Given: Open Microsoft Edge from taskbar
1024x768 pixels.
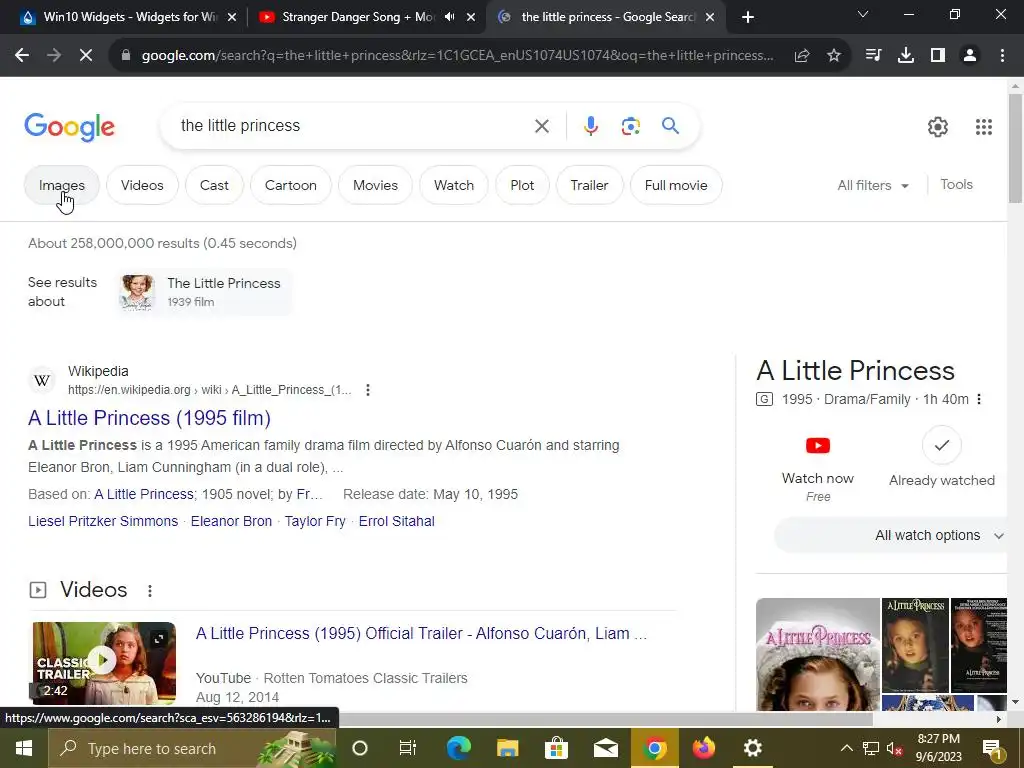Looking at the screenshot, I should click(x=458, y=748).
